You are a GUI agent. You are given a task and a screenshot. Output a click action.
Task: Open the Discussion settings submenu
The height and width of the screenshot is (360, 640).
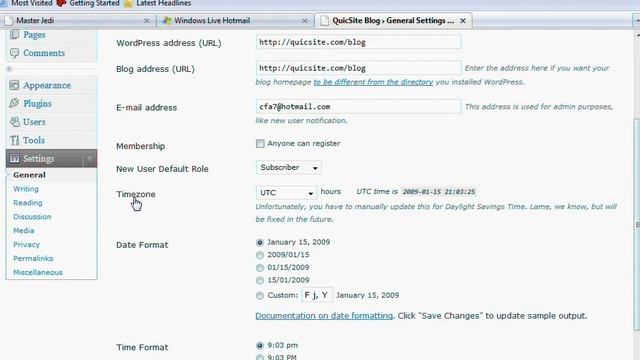32,217
